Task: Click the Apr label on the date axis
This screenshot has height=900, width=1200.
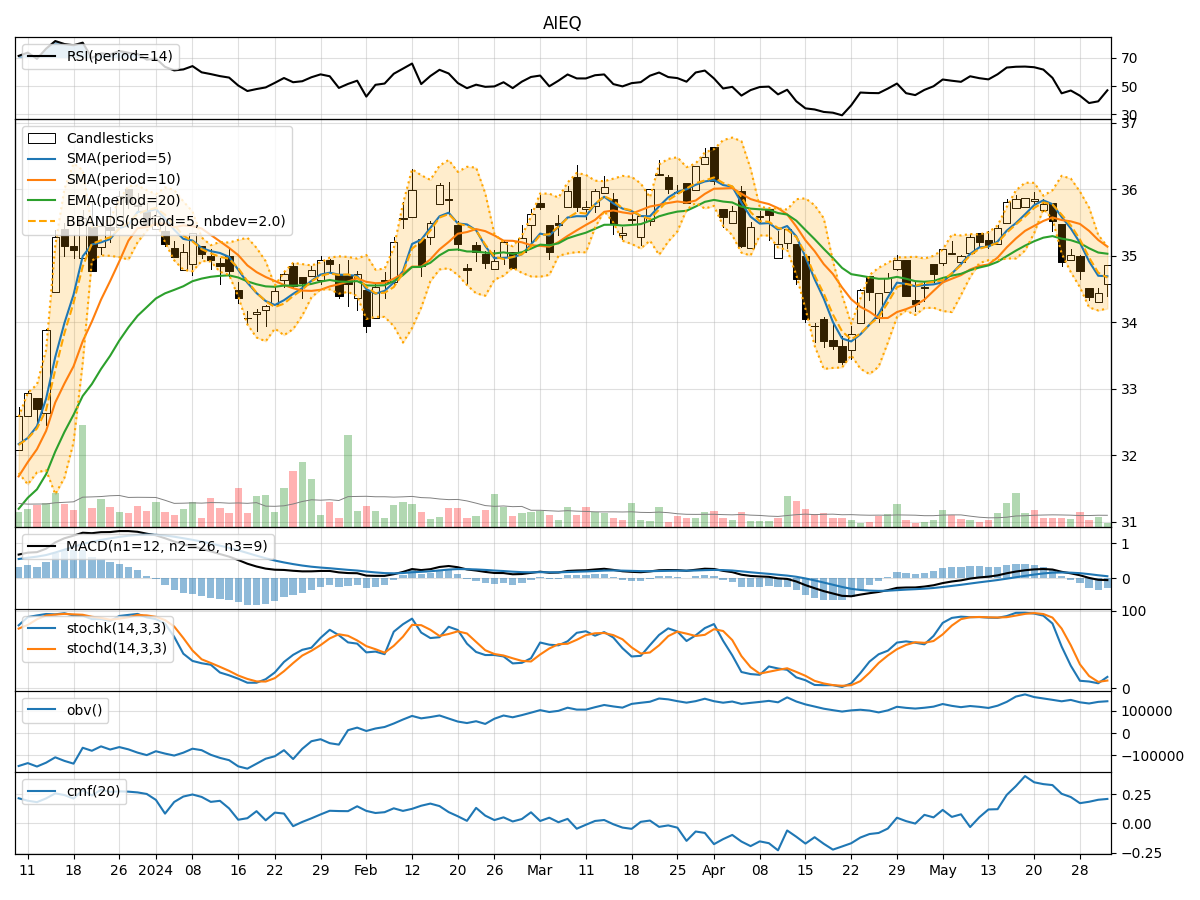Action: point(713,870)
